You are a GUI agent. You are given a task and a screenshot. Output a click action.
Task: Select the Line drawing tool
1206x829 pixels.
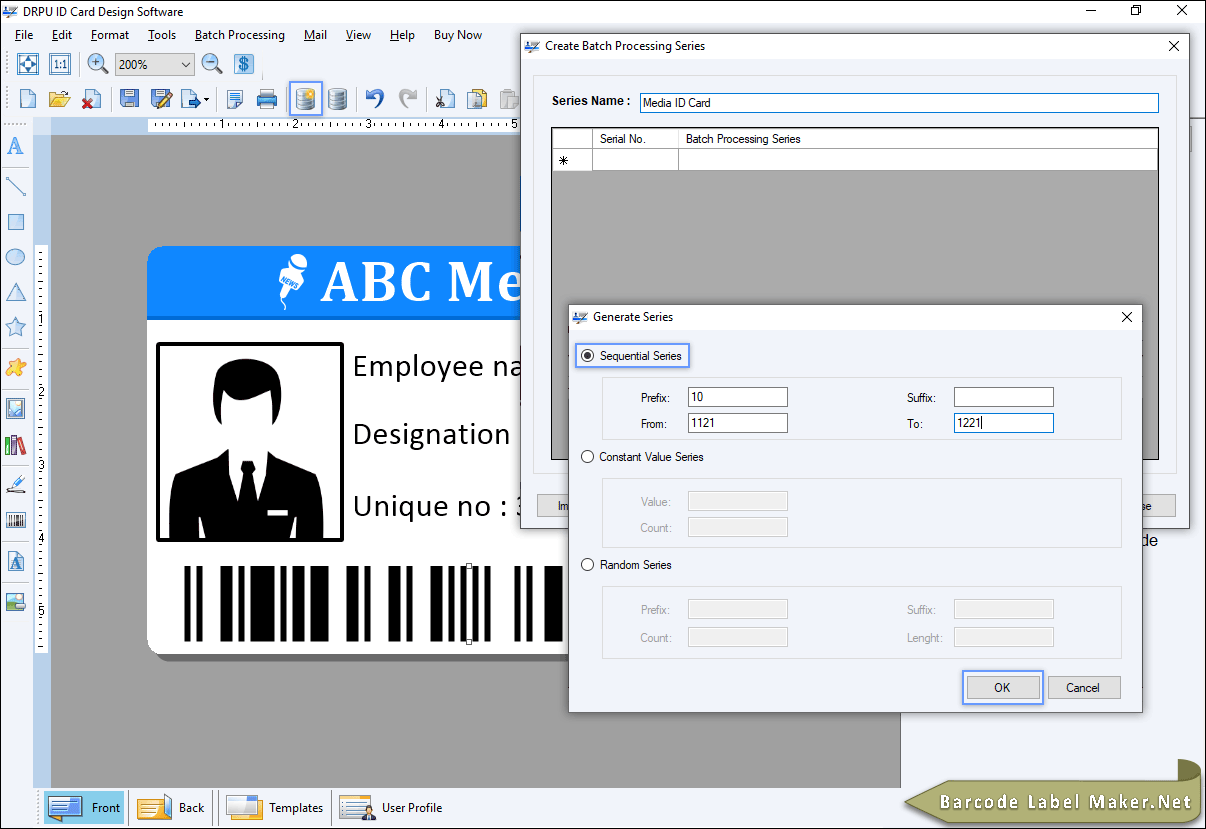[x=16, y=186]
